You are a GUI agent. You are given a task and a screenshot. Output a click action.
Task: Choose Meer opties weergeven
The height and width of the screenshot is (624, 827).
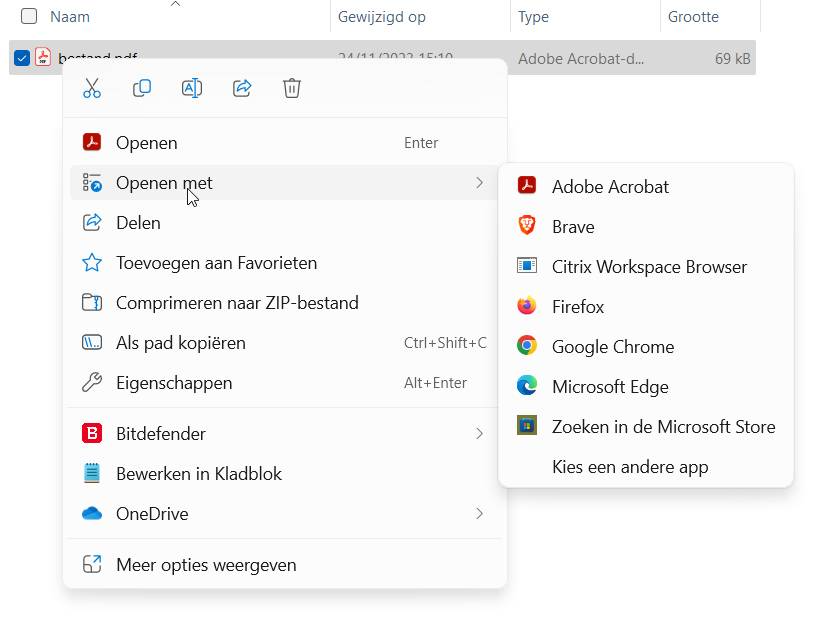[285, 564]
